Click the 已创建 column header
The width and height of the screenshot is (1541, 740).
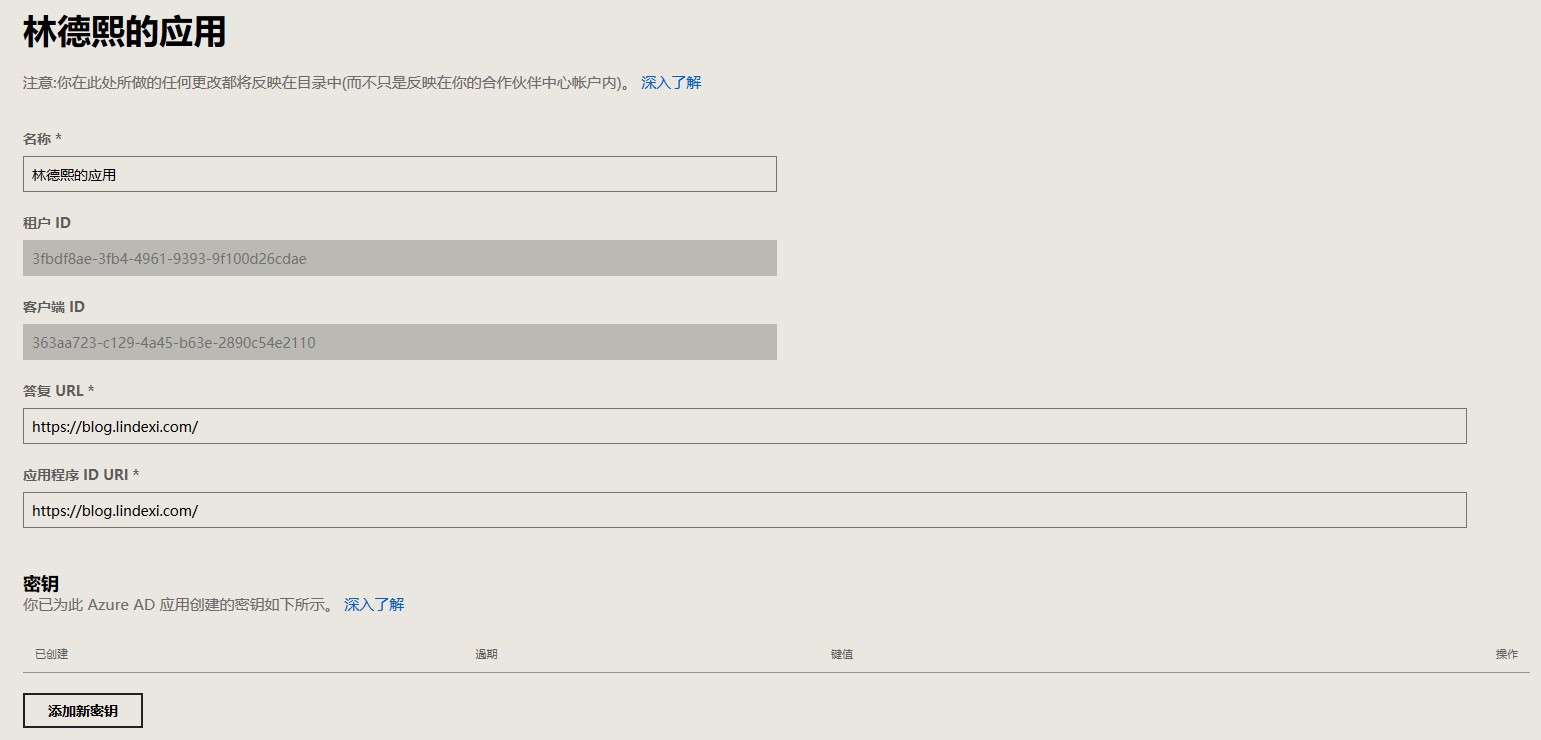point(51,654)
